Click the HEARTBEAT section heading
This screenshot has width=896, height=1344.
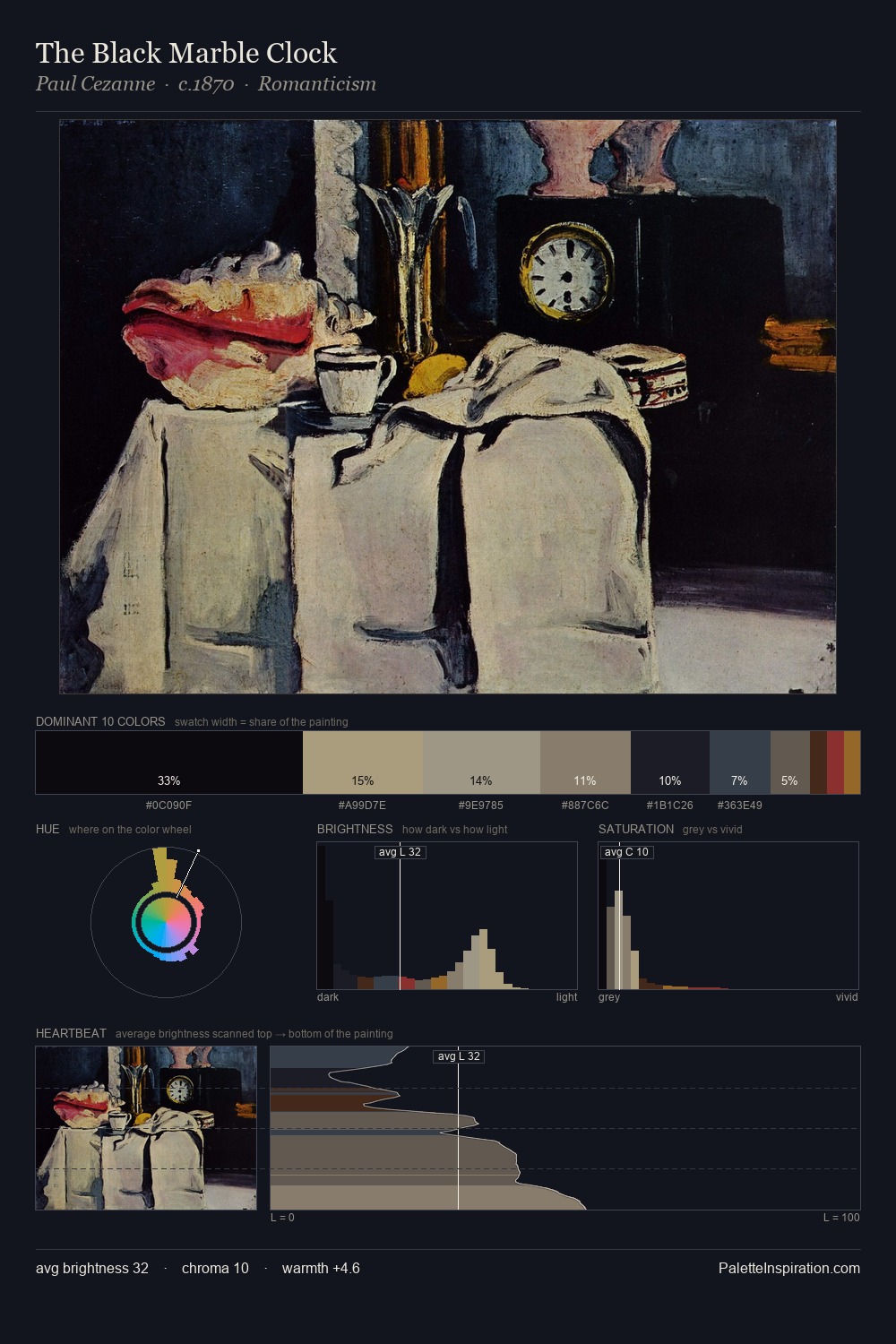(x=71, y=1033)
